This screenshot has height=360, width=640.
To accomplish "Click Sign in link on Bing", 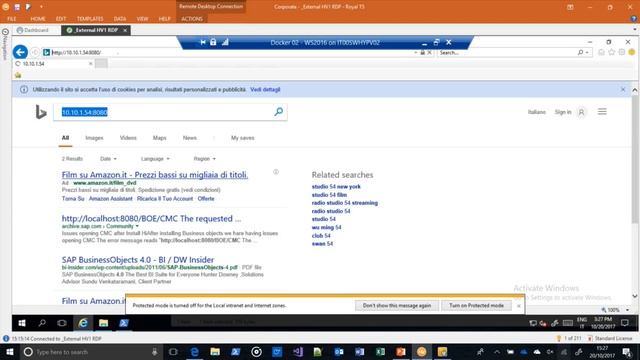I will click(x=563, y=112).
